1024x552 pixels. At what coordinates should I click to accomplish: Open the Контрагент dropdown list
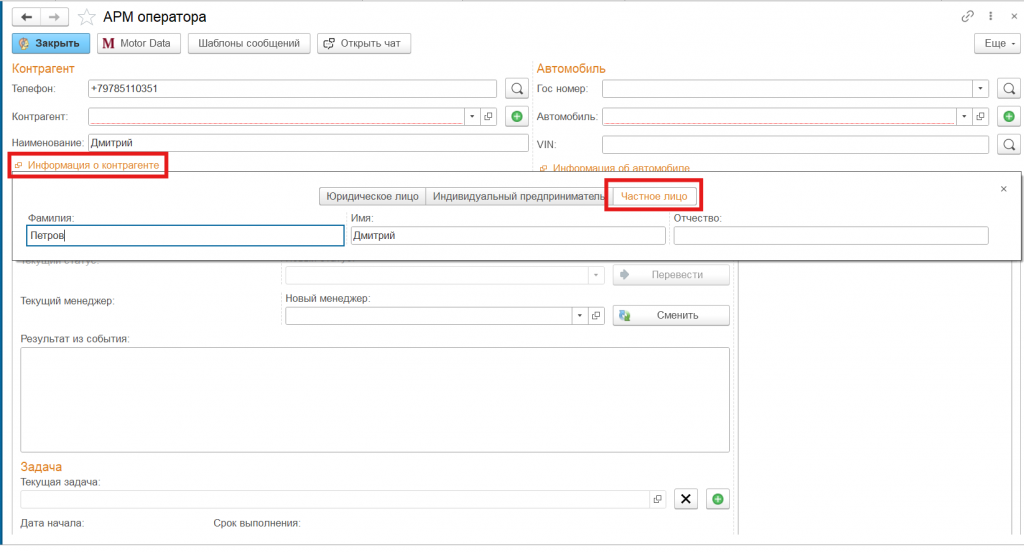(472, 117)
